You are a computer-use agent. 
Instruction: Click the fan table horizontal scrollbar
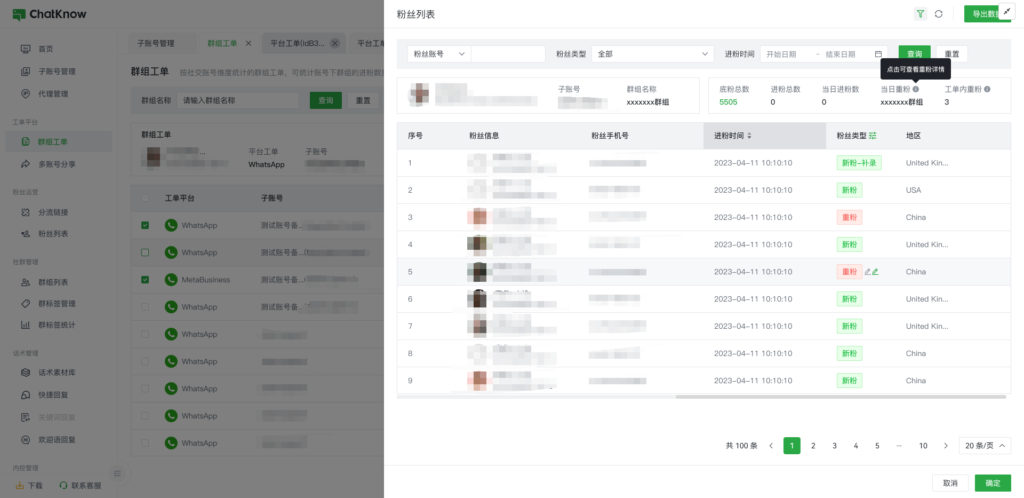(840, 397)
